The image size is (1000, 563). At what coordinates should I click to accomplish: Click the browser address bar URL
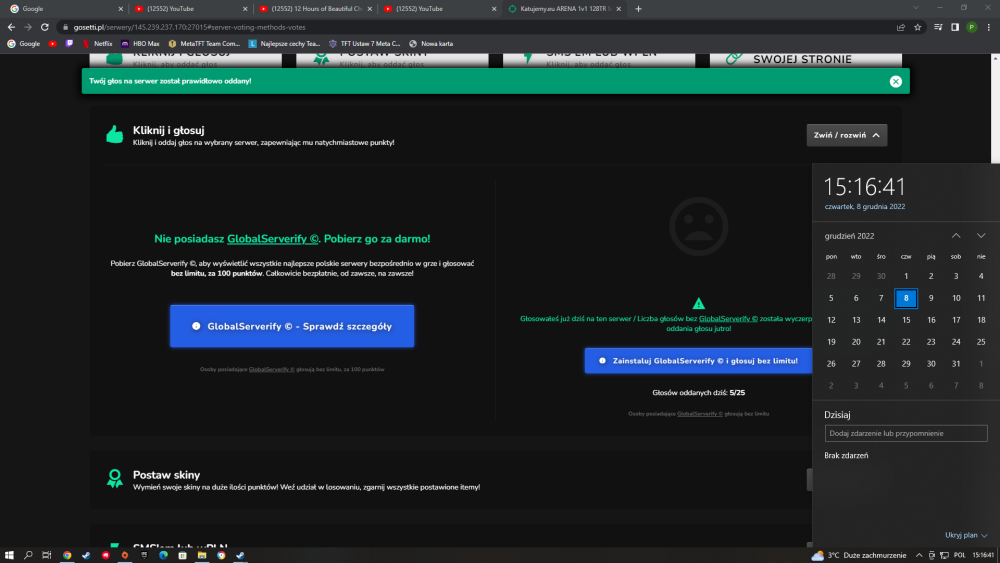[189, 27]
